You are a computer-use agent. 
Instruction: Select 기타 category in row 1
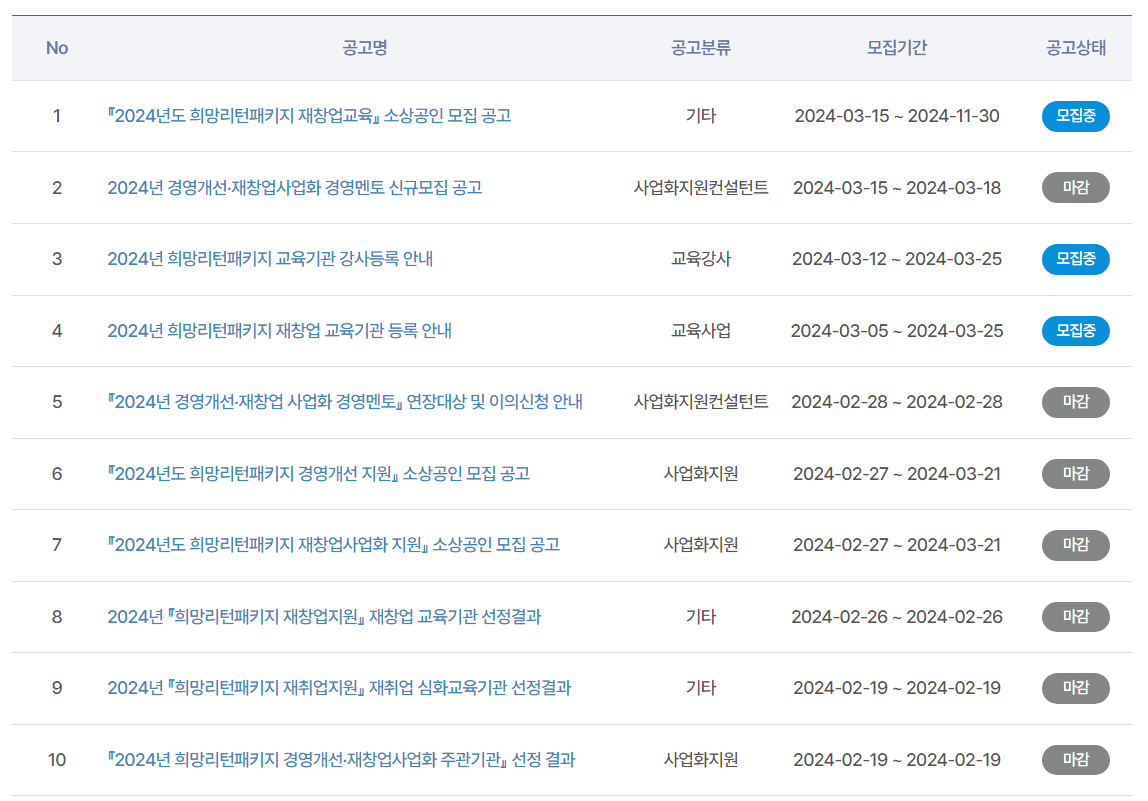pos(701,116)
